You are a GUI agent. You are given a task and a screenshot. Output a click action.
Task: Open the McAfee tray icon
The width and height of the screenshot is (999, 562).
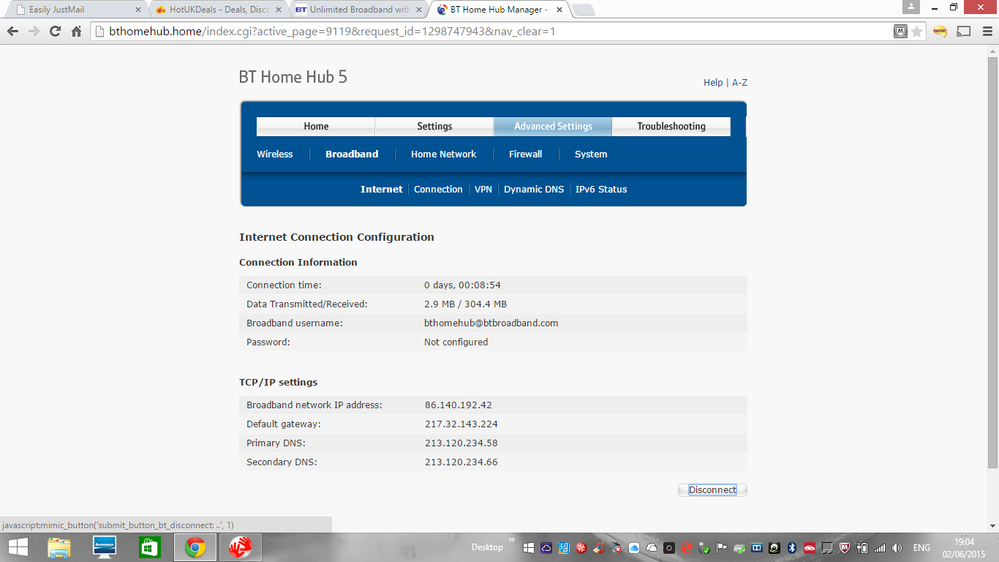[x=844, y=548]
